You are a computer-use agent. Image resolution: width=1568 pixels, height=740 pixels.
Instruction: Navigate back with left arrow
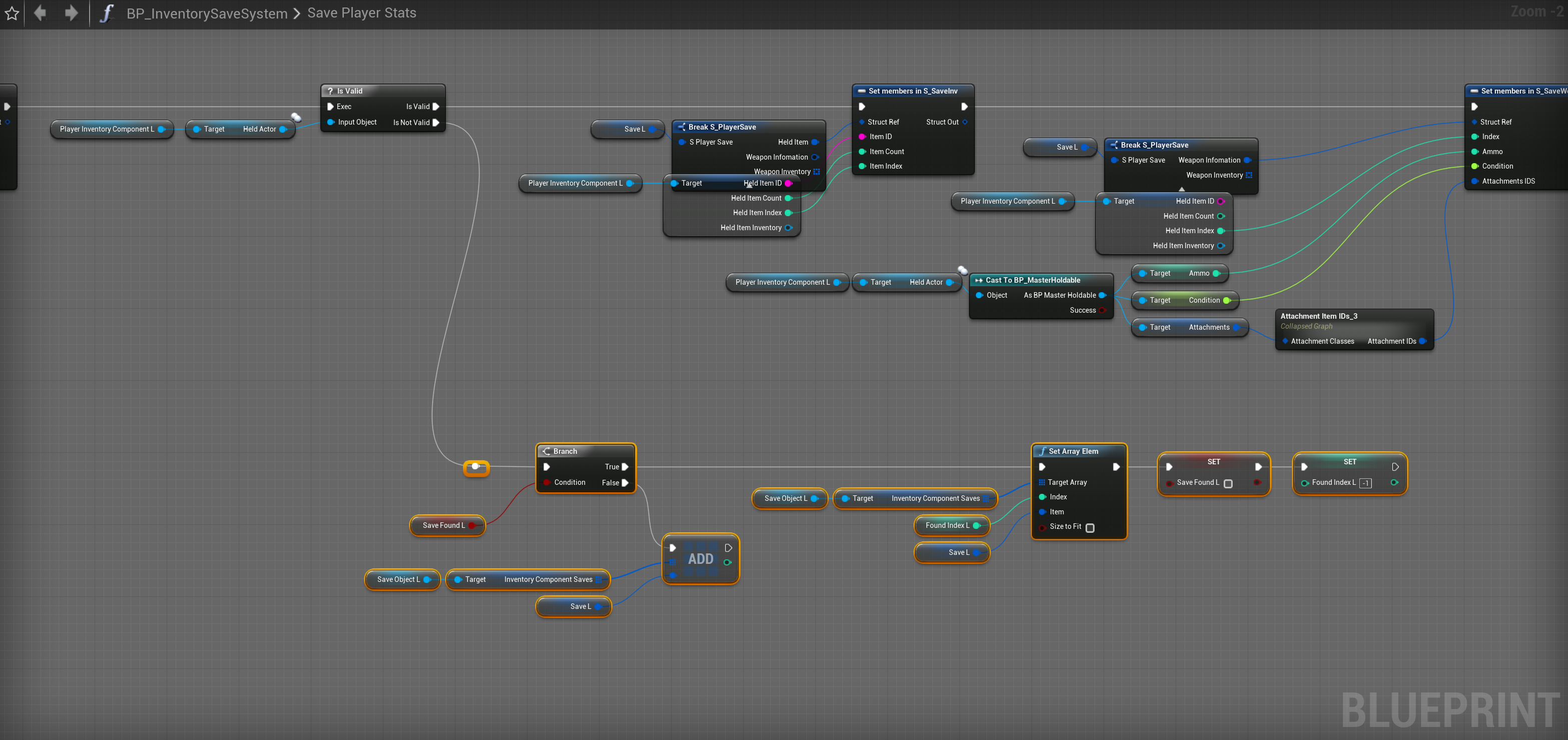pyautogui.click(x=40, y=13)
